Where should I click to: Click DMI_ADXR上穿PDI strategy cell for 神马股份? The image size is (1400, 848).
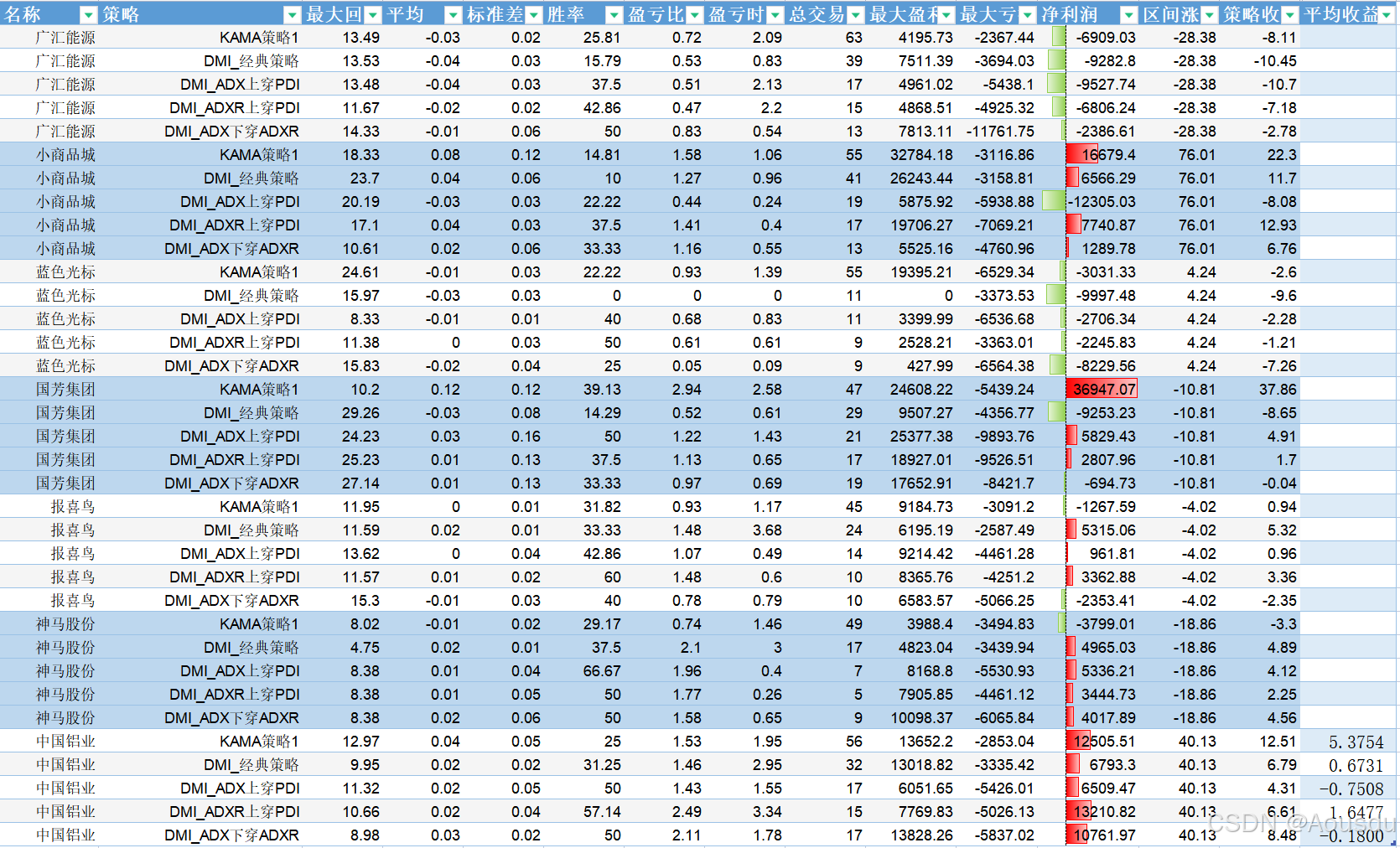(x=201, y=695)
